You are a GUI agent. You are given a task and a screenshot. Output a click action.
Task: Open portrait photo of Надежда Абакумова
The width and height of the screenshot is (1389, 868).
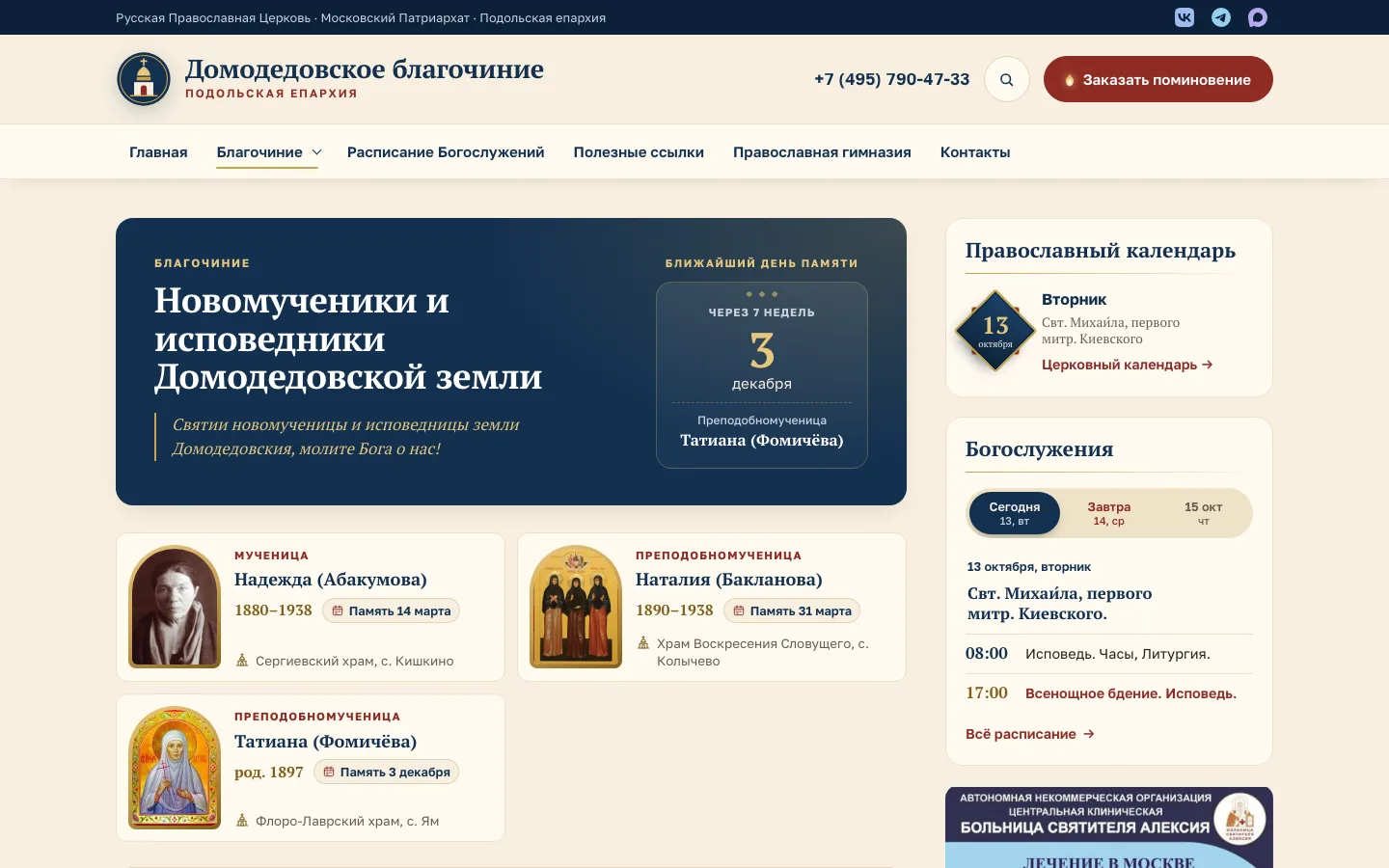pos(176,607)
